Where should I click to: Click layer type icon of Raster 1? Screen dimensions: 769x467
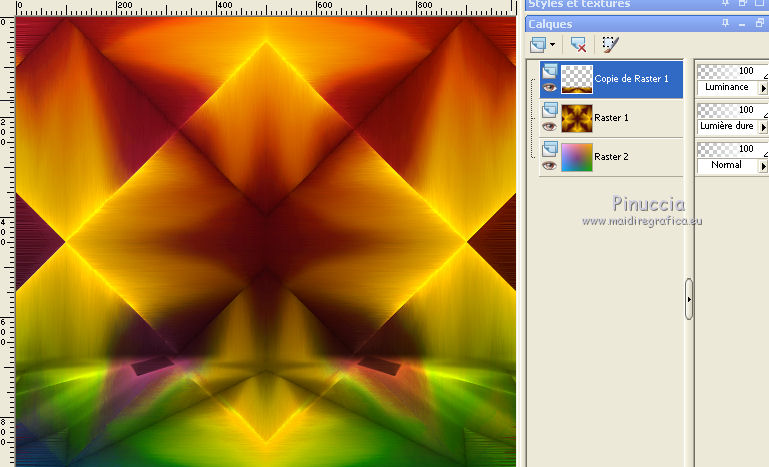click(550, 110)
